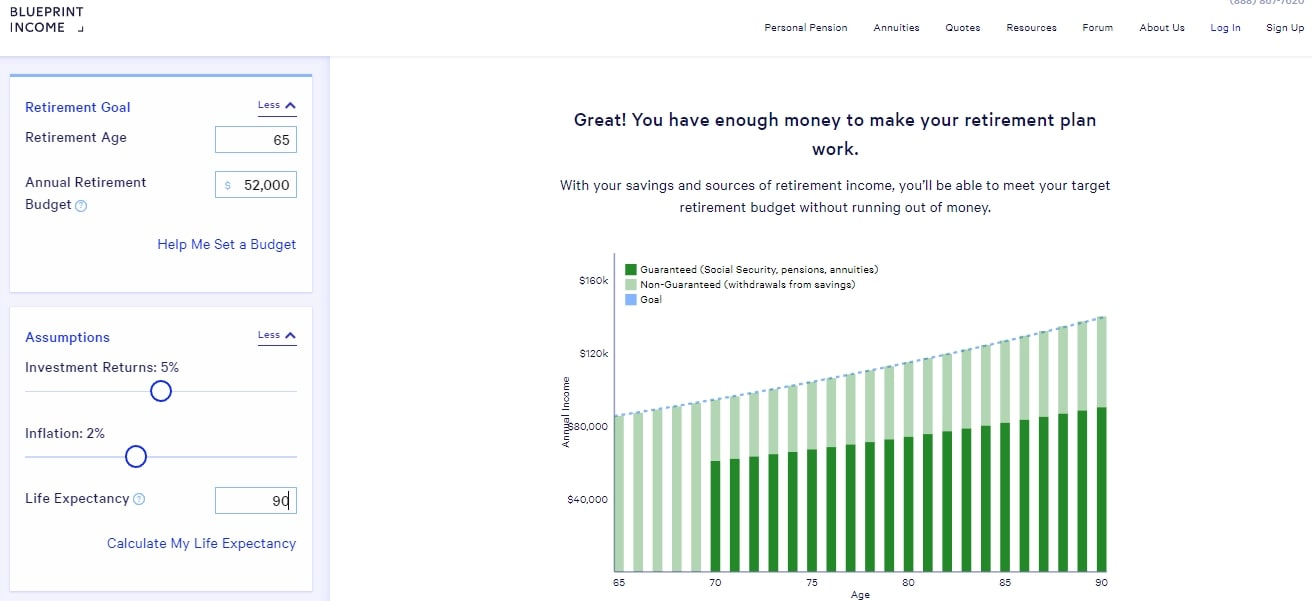Visit the Forum page
This screenshot has width=1312, height=601.
pyautogui.click(x=1097, y=28)
